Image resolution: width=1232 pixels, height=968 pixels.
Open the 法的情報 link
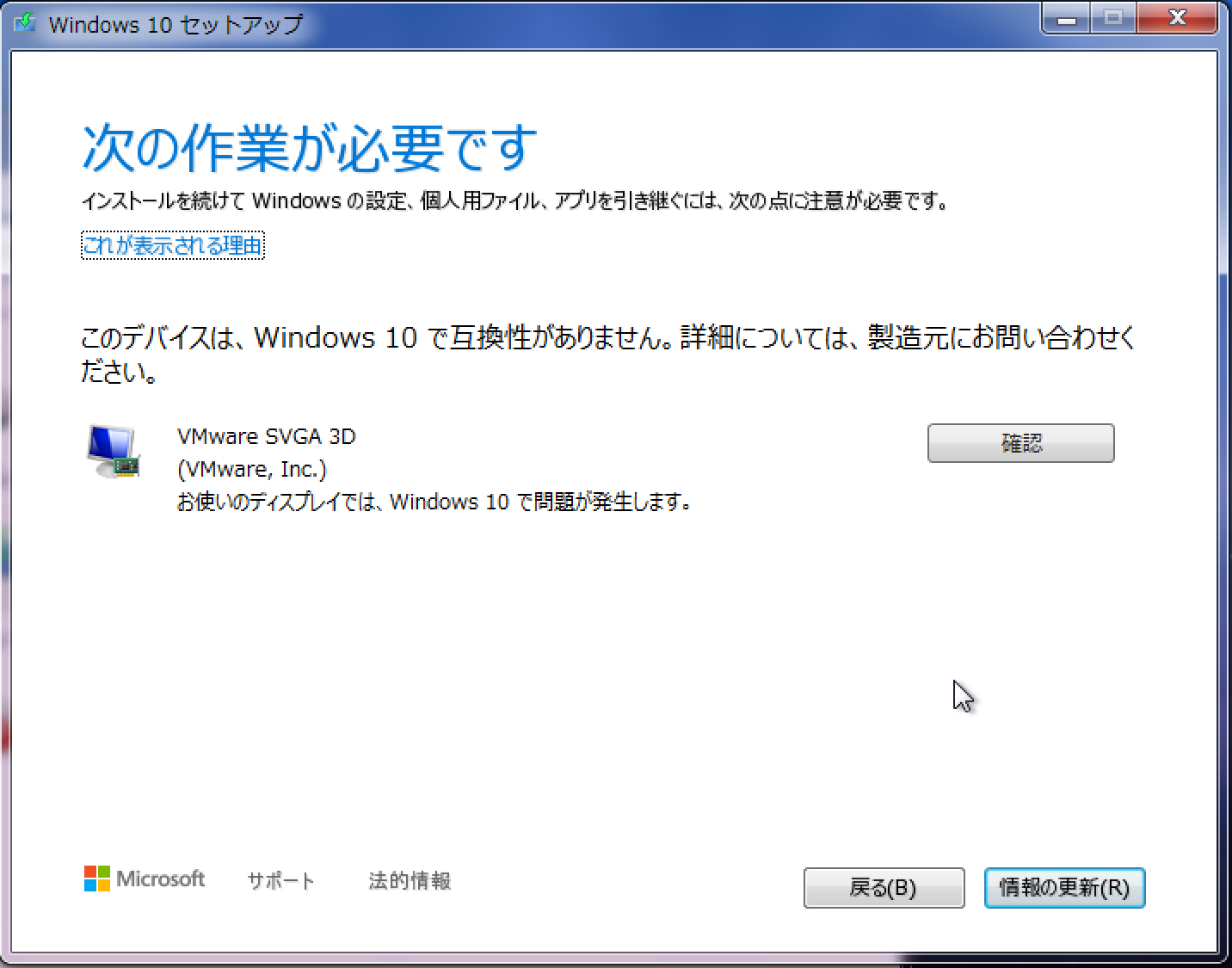(410, 881)
